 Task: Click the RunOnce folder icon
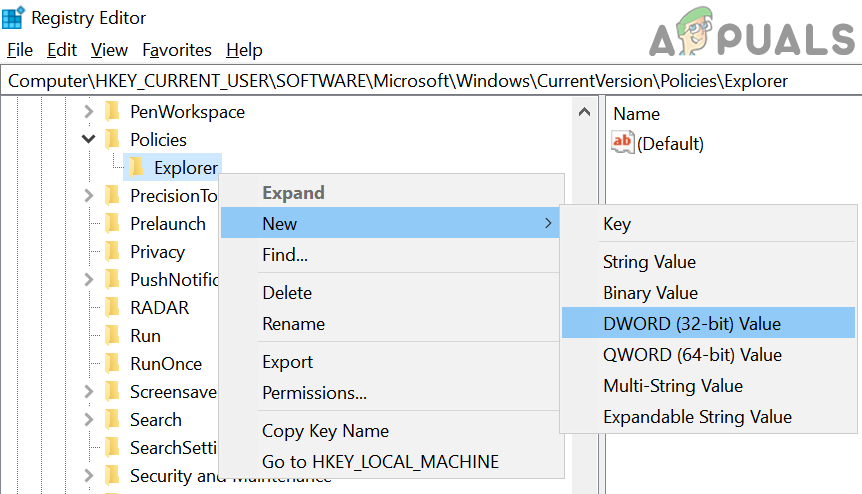tap(112, 364)
